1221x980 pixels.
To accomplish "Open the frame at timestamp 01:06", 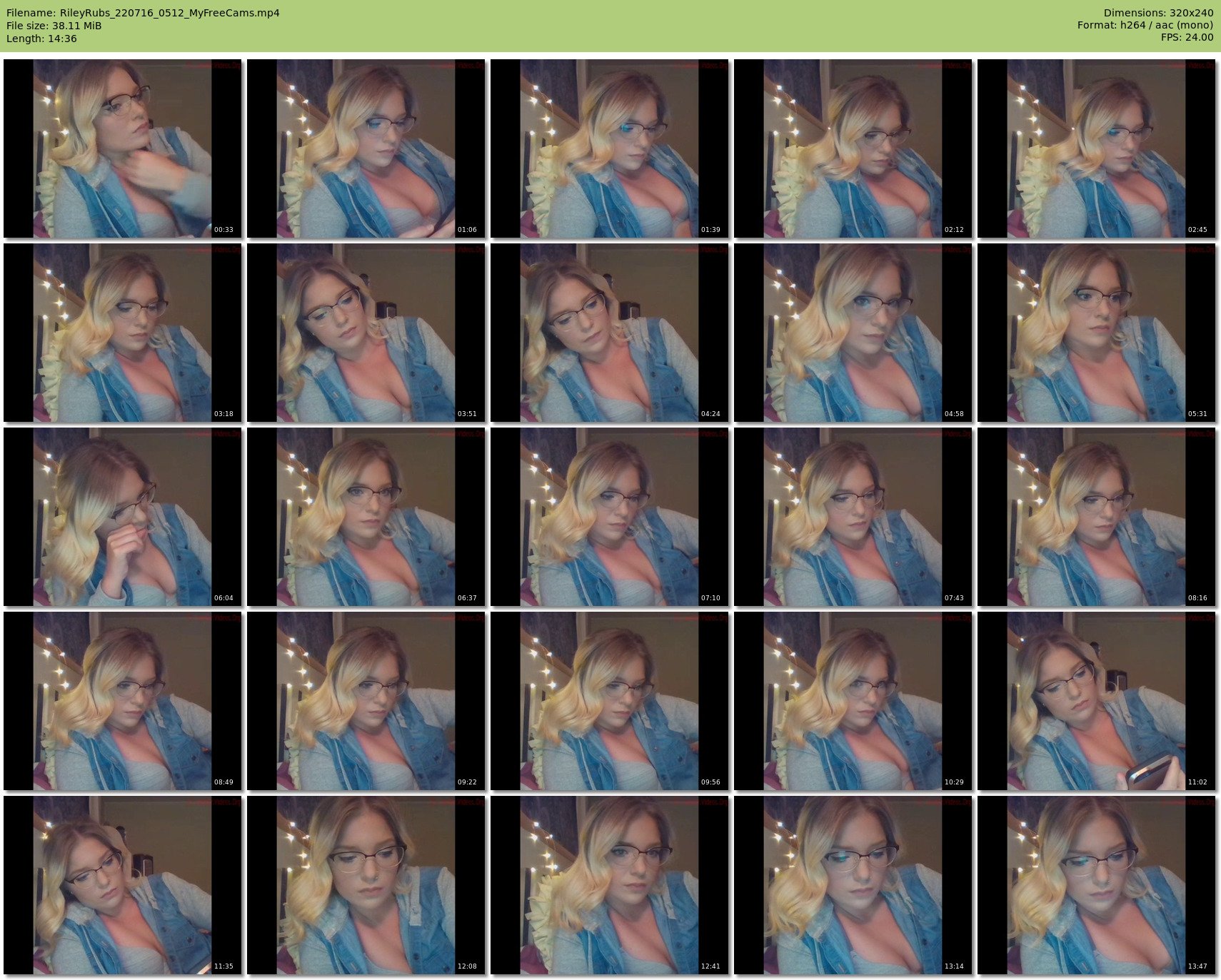I will click(x=366, y=148).
